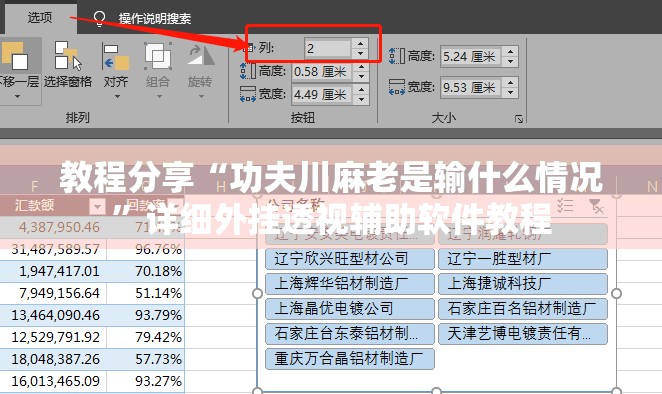
Task: Select slicer item 辽宁欣兴旺型材公司
Action: click(350, 258)
